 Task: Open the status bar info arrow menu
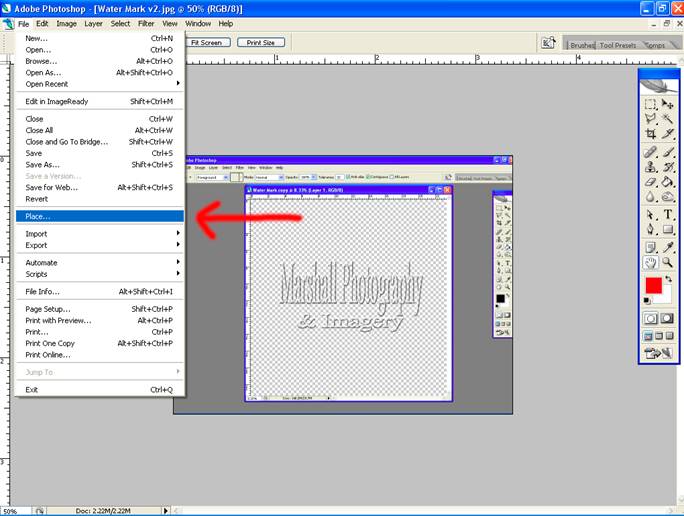click(x=165, y=510)
